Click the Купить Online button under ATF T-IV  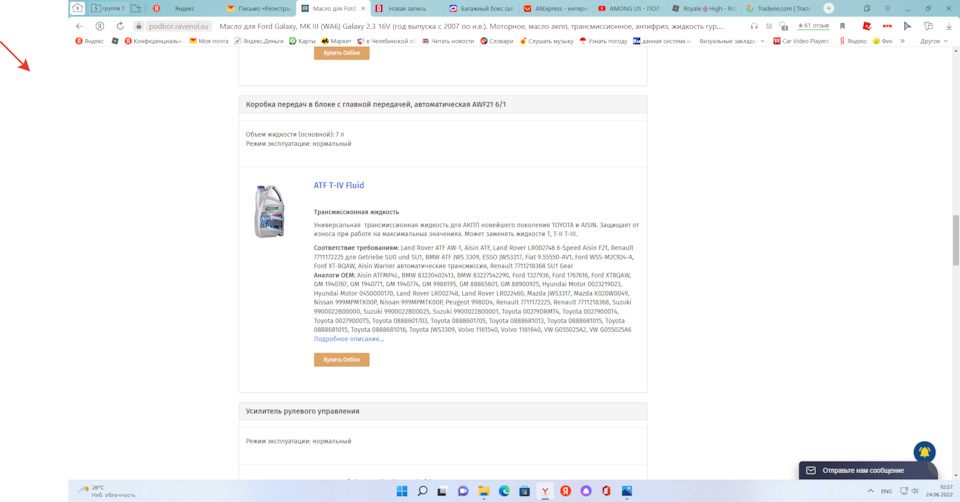click(342, 359)
